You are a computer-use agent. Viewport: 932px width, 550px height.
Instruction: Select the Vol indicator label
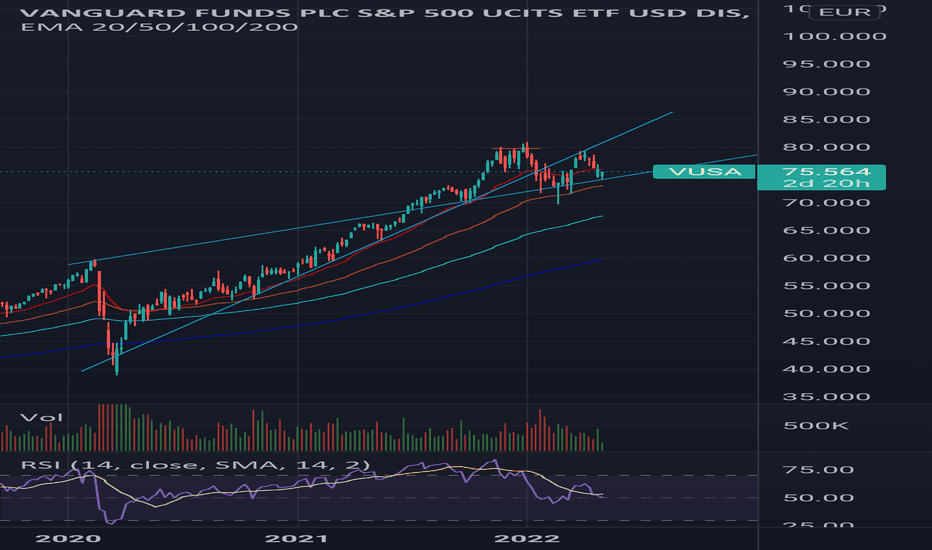click(x=41, y=417)
